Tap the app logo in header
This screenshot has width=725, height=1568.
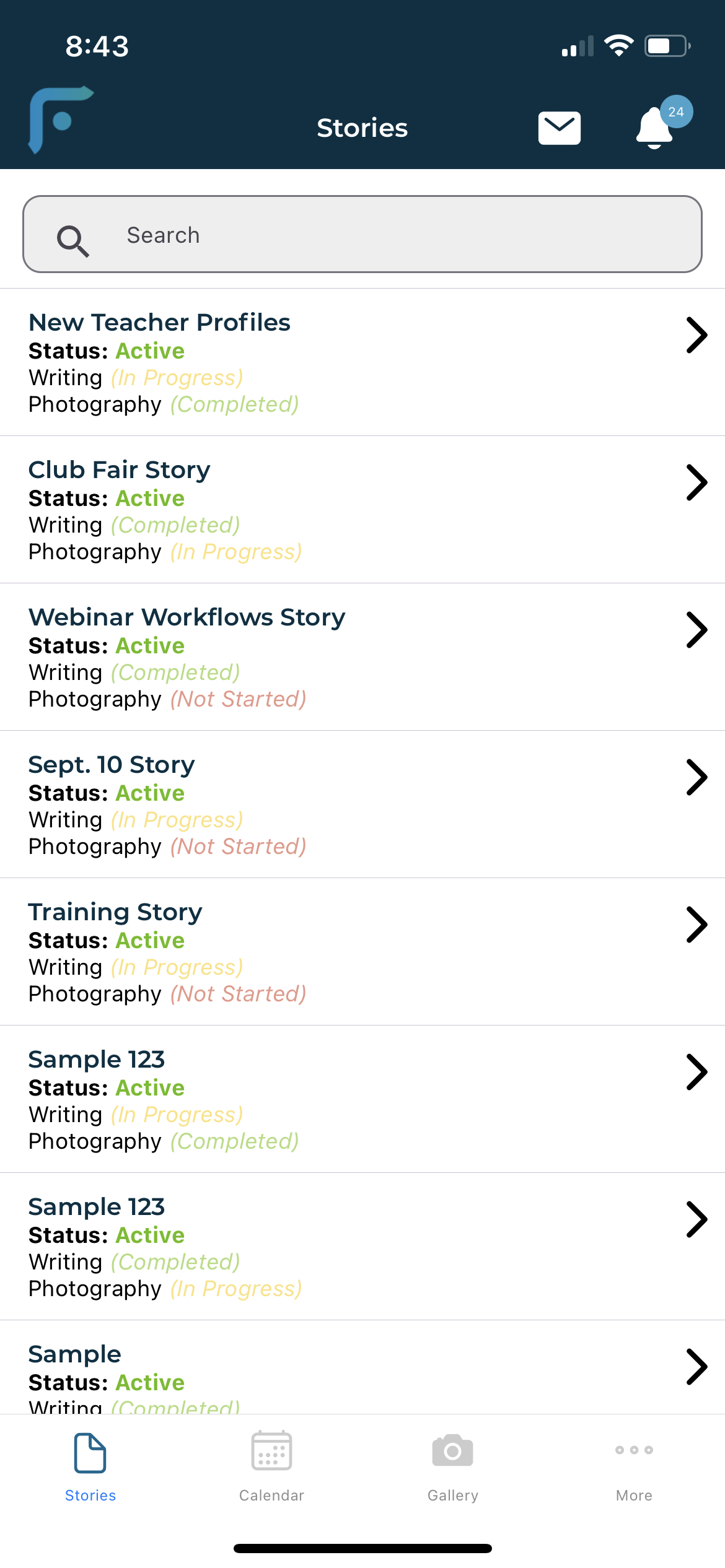[x=60, y=120]
